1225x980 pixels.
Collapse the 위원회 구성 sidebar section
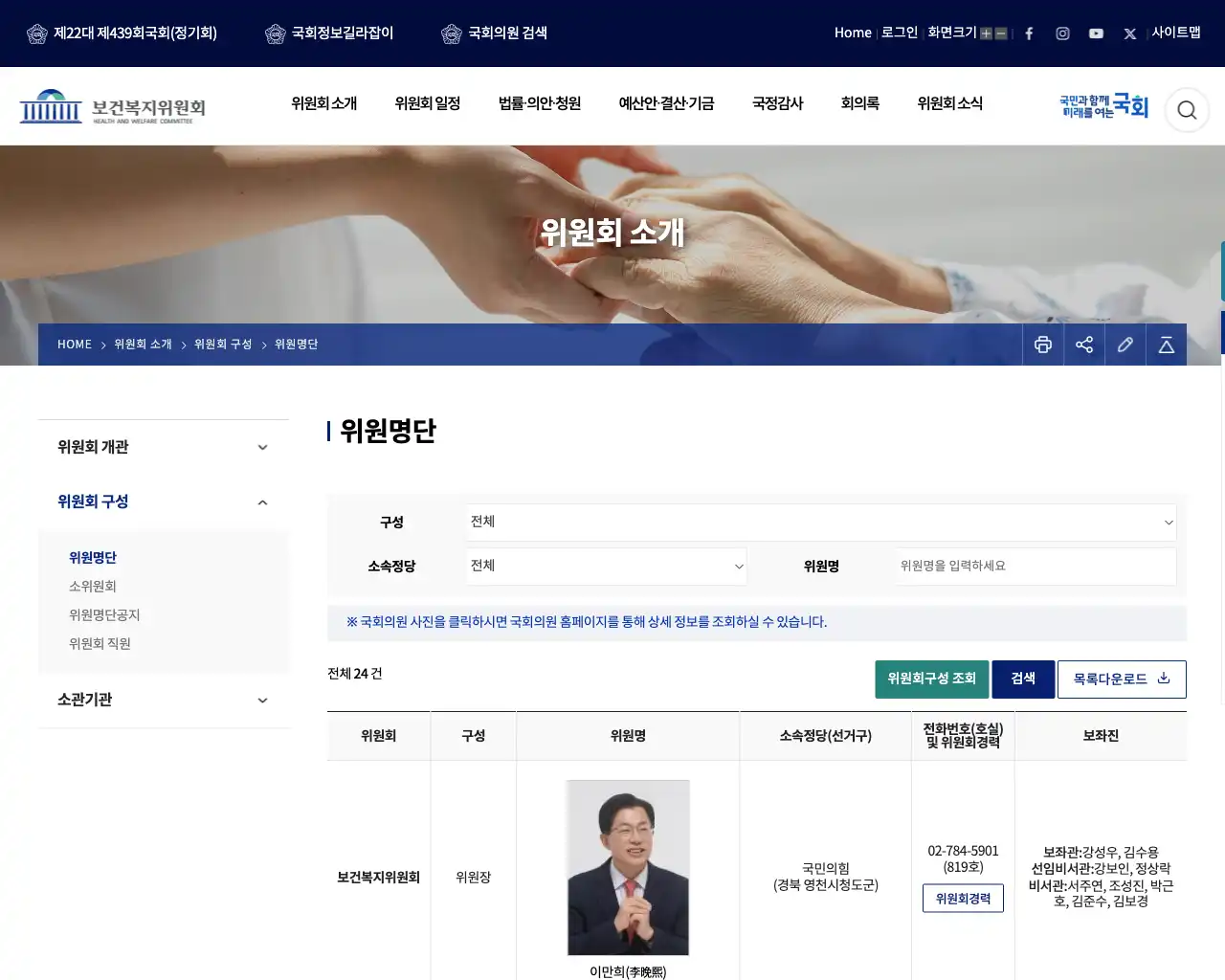[164, 501]
